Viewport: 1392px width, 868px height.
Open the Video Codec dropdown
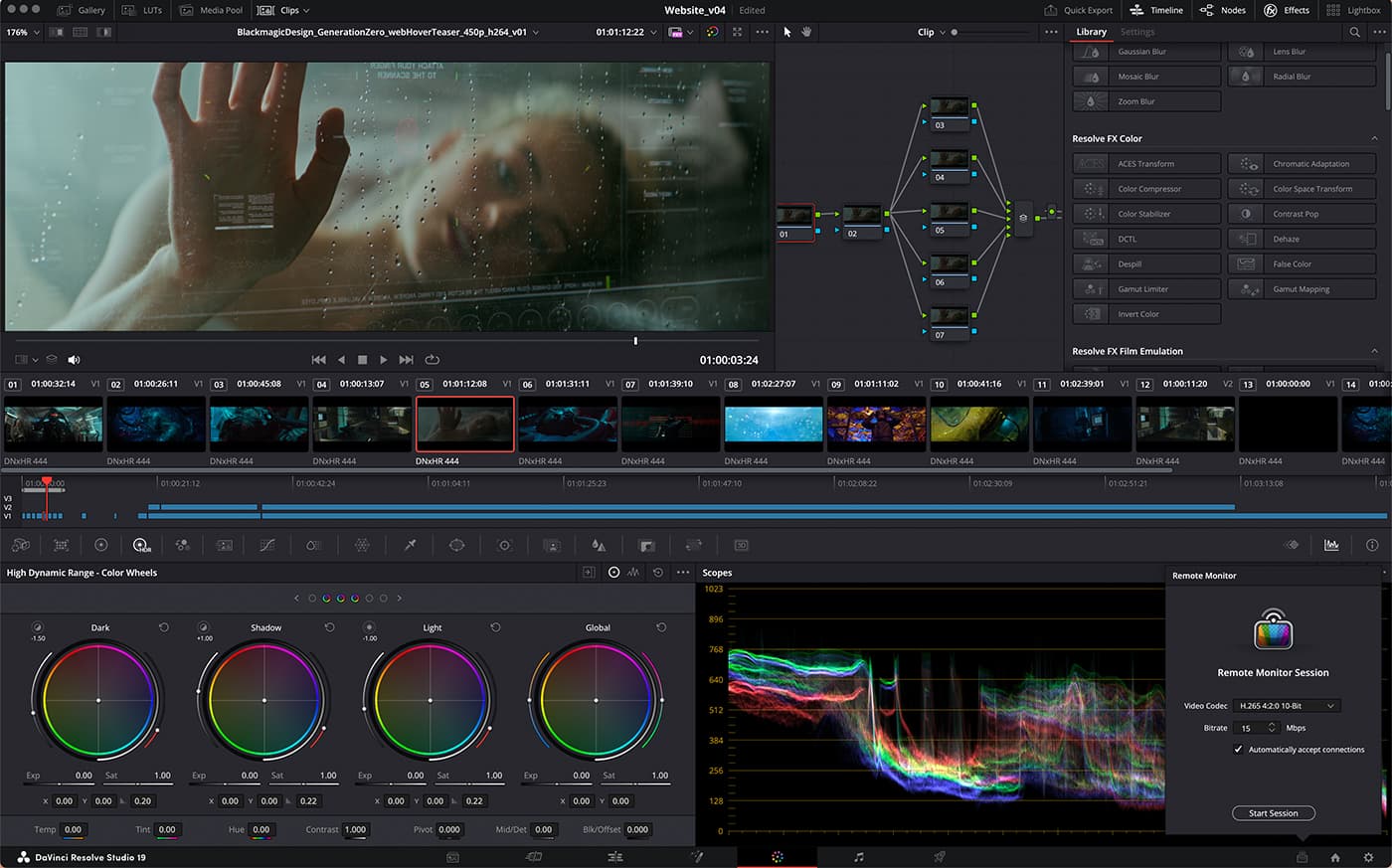(1286, 706)
